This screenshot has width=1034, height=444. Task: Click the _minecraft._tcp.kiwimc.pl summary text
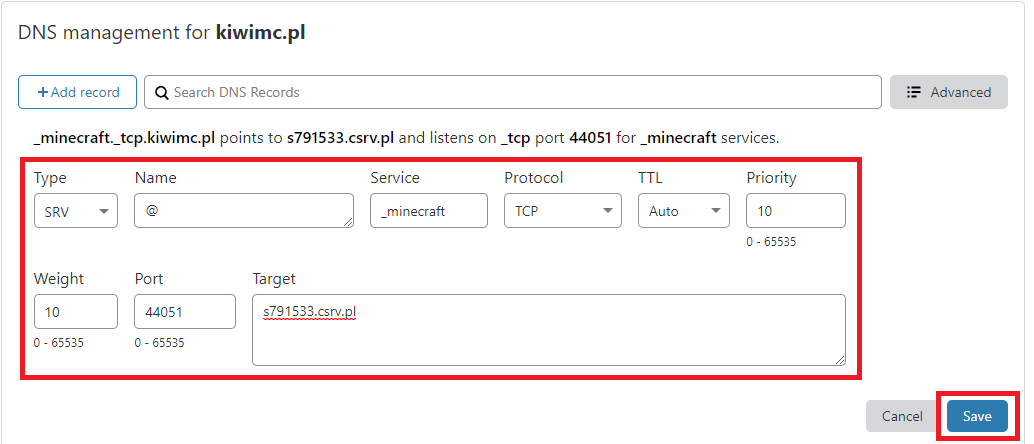[125, 137]
